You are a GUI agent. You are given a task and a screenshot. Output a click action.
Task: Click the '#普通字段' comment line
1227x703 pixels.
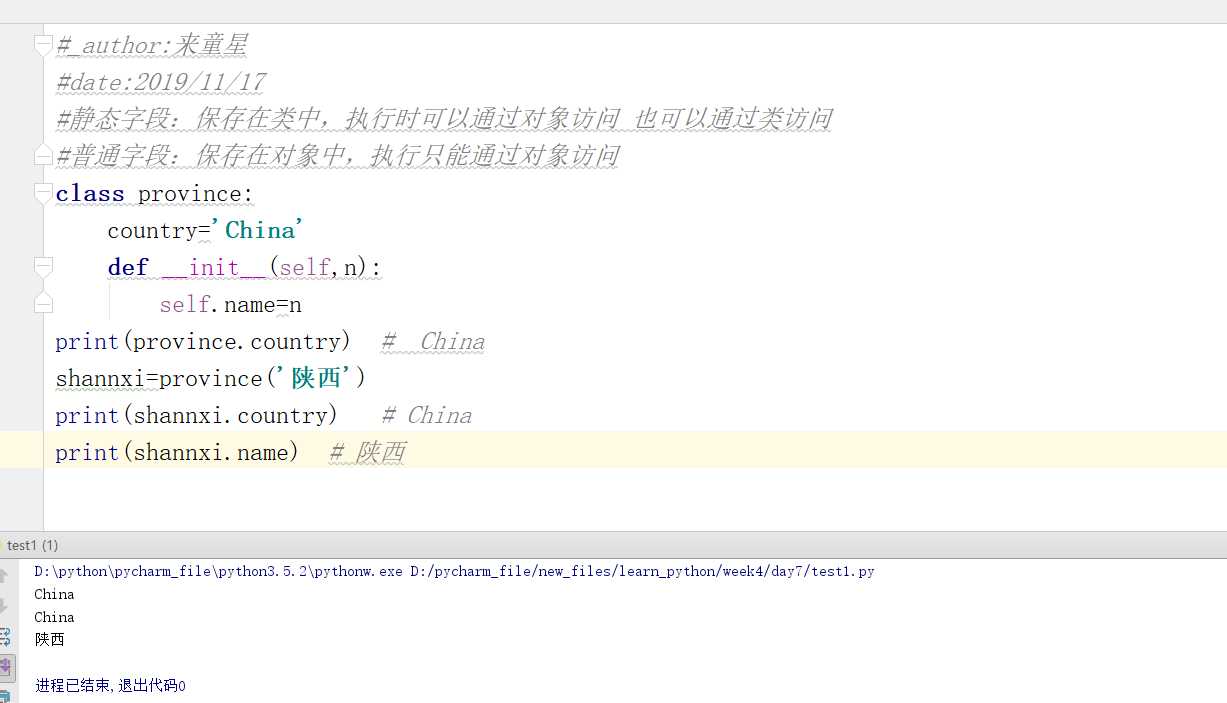tap(338, 156)
